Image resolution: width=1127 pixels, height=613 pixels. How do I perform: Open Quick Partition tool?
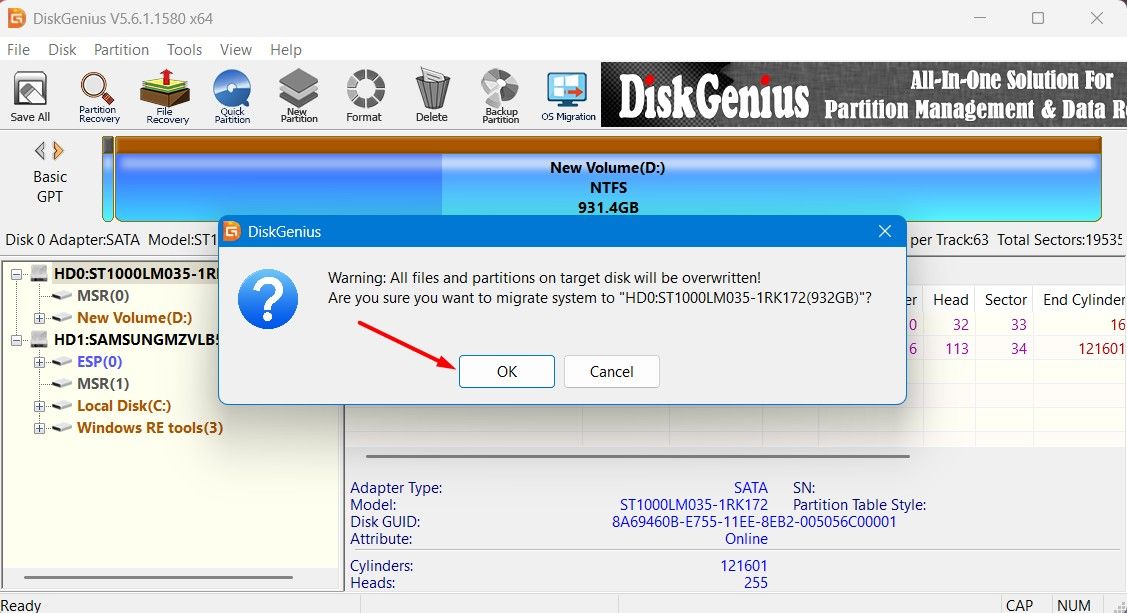coord(232,96)
